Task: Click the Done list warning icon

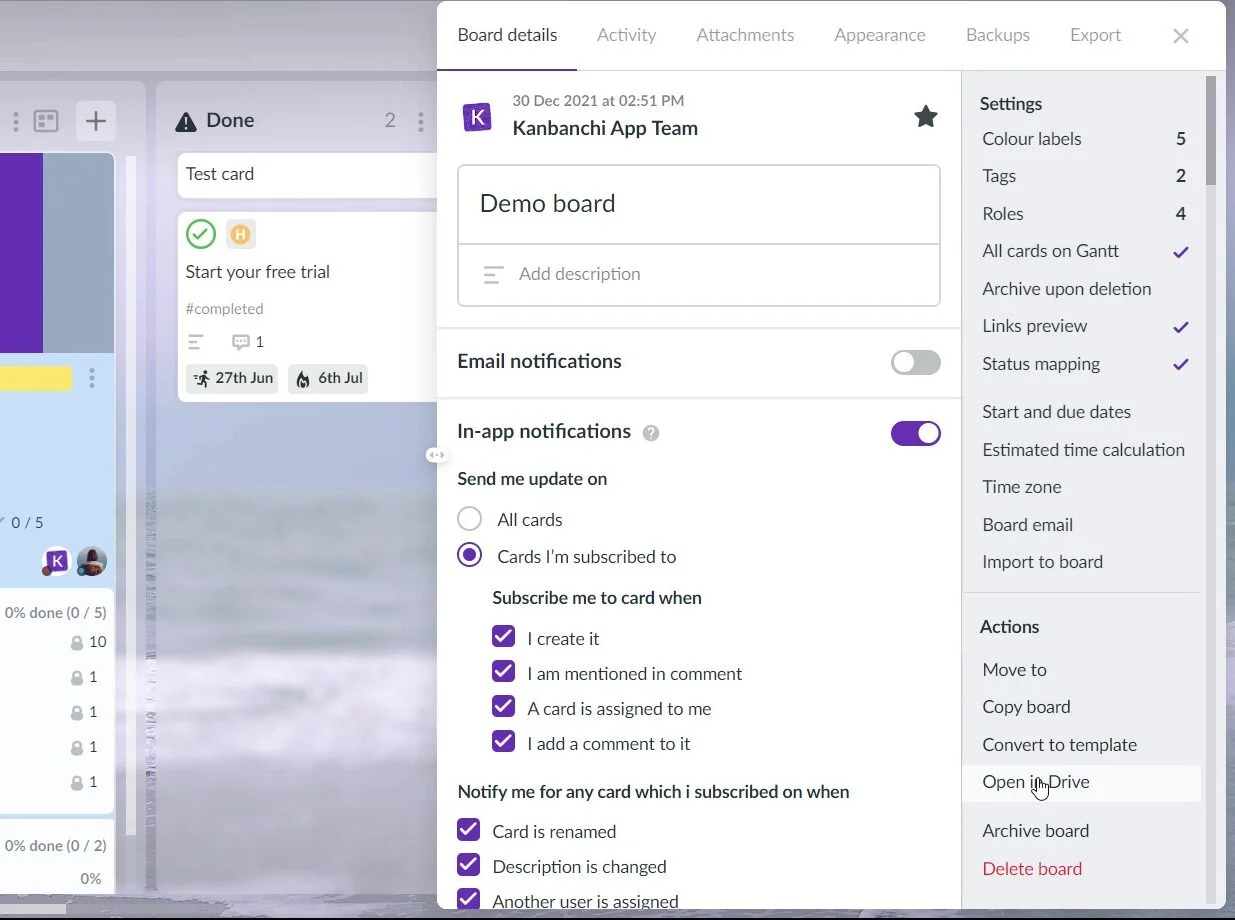Action: click(x=186, y=122)
